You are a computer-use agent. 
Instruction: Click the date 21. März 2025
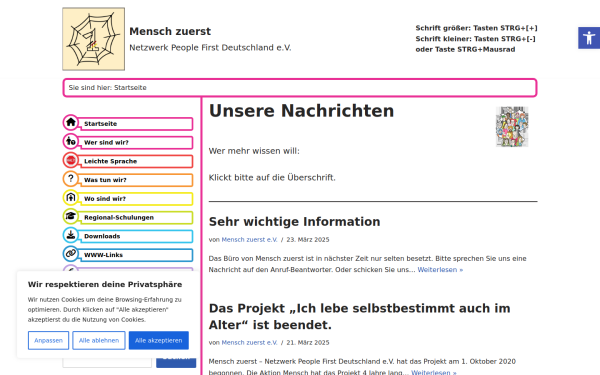tap(308, 343)
